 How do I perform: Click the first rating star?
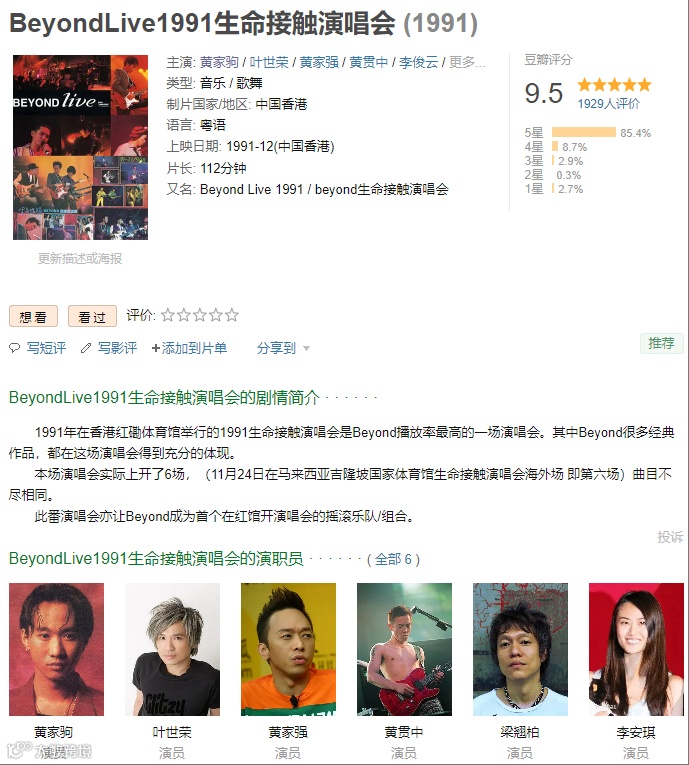click(167, 315)
